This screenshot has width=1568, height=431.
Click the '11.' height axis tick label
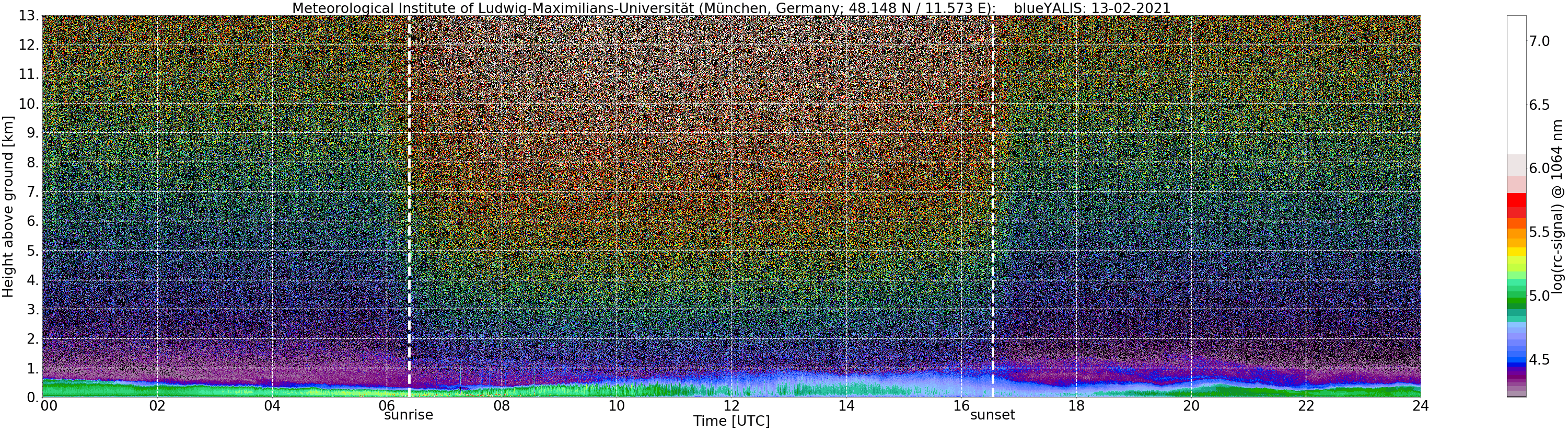pos(29,74)
